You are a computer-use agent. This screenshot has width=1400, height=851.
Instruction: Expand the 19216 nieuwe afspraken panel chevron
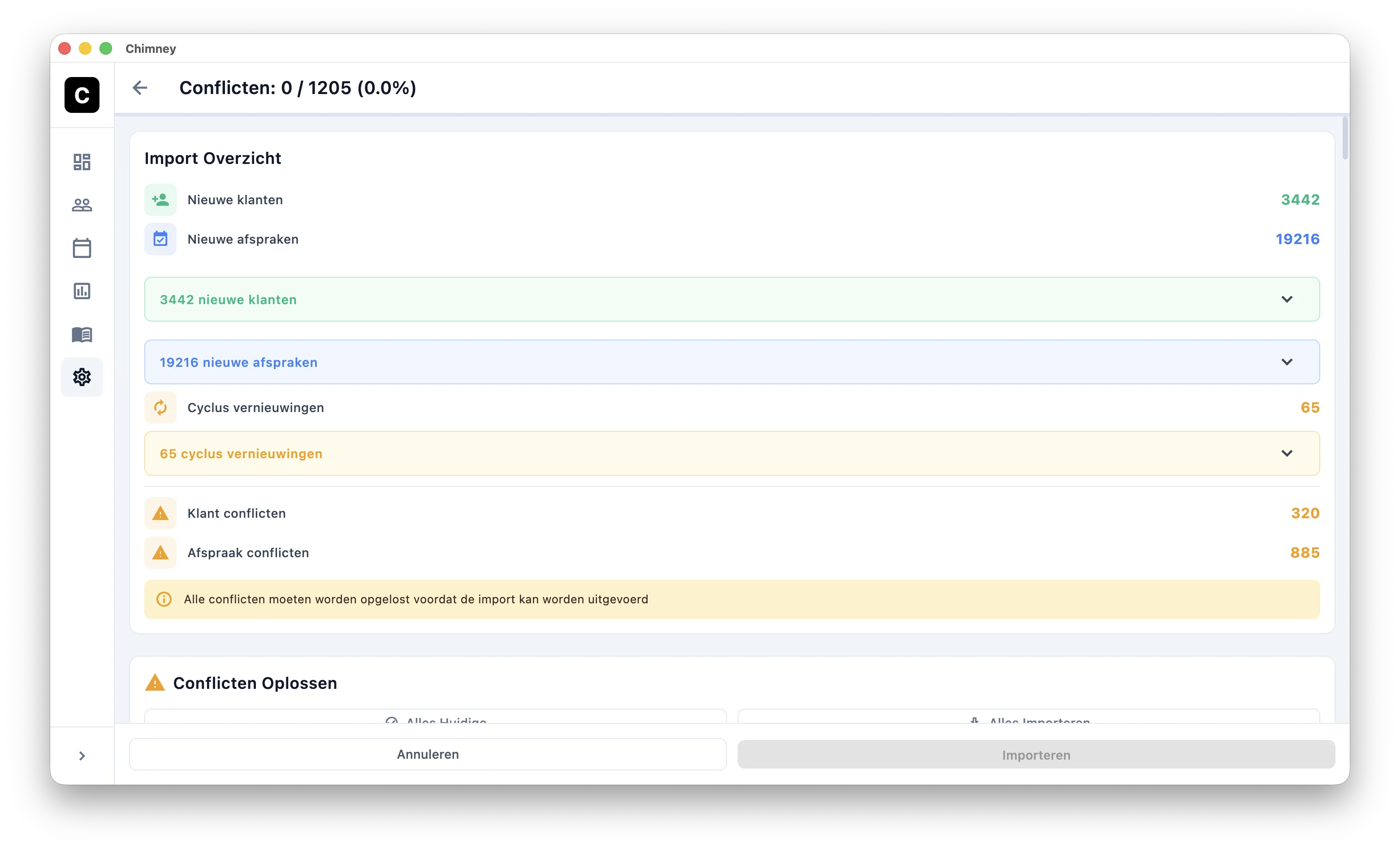pyautogui.click(x=1287, y=362)
